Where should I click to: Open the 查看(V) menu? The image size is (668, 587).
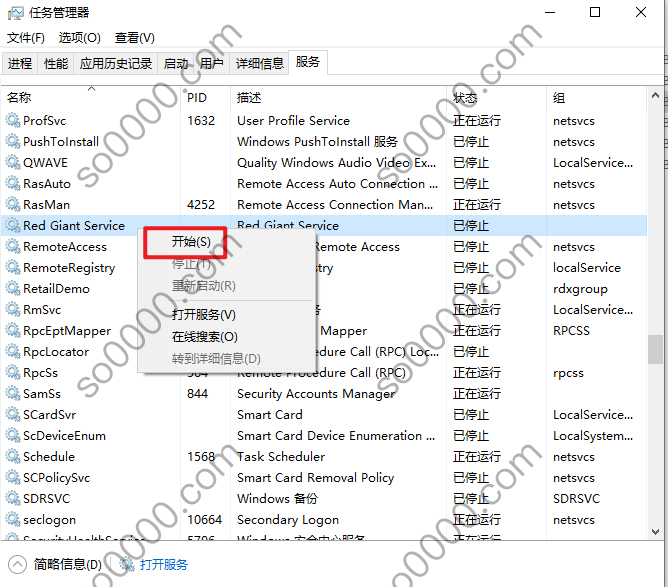tap(135, 38)
